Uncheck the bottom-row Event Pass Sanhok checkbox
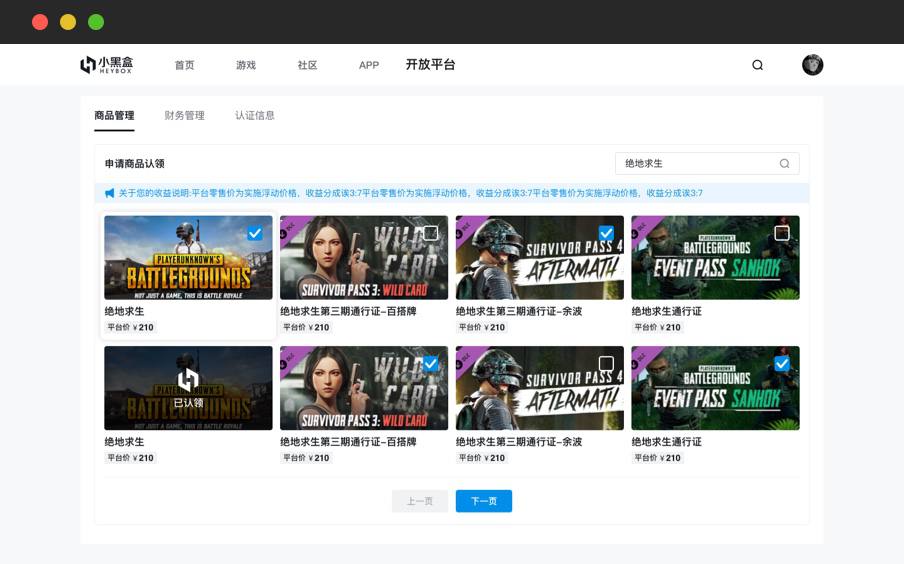Image resolution: width=904 pixels, height=564 pixels. [782, 363]
